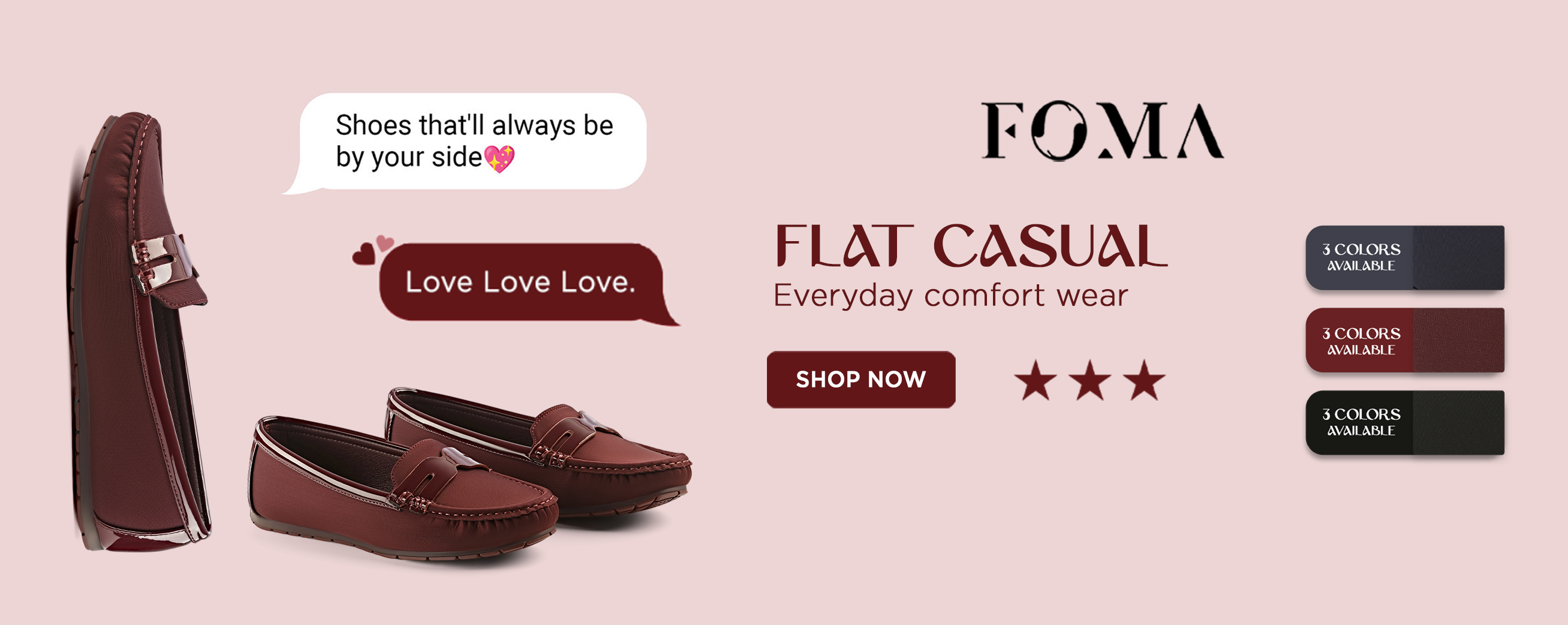Click the SHOP NOW button
This screenshot has width=1568, height=625.
click(x=860, y=379)
